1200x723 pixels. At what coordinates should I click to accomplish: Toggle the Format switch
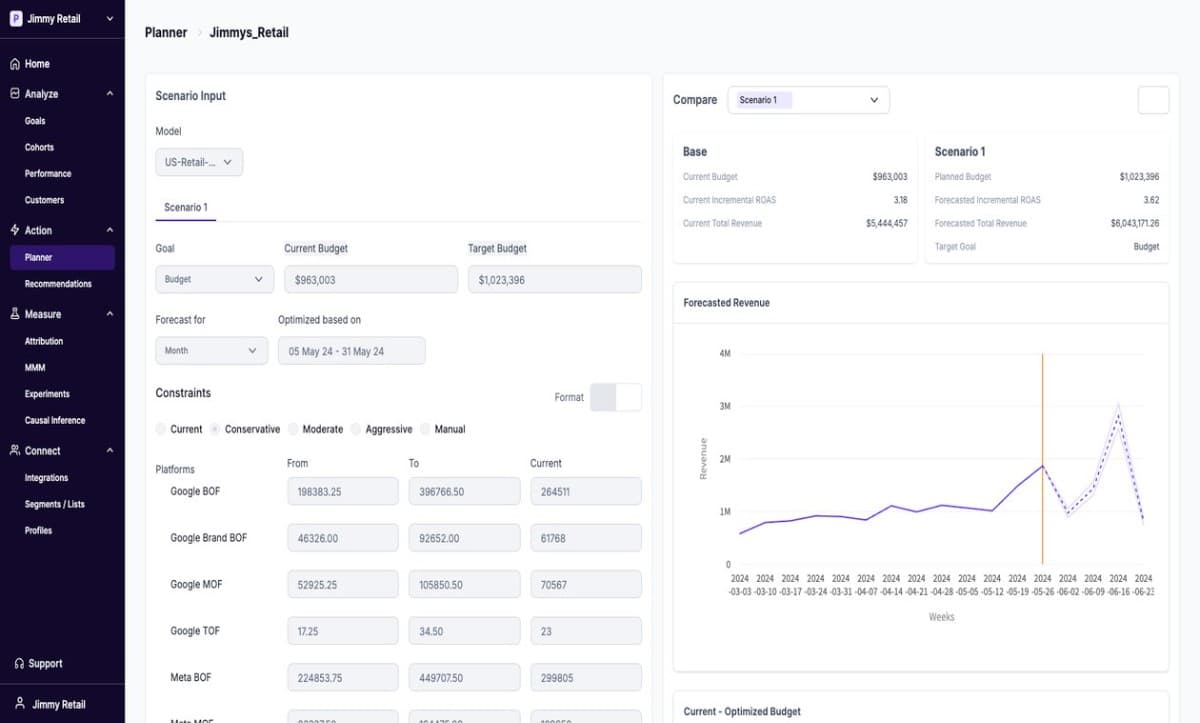(616, 397)
